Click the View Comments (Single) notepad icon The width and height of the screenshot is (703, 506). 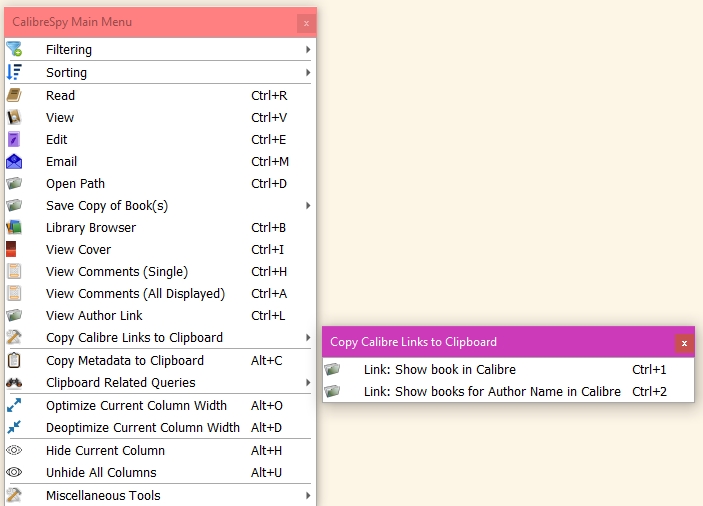pyautogui.click(x=14, y=271)
